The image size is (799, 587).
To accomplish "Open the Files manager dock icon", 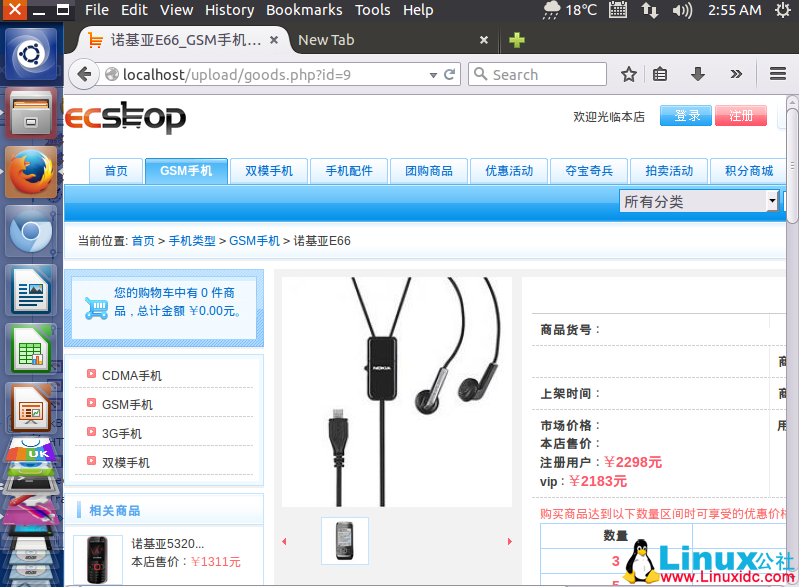I will tap(31, 113).
